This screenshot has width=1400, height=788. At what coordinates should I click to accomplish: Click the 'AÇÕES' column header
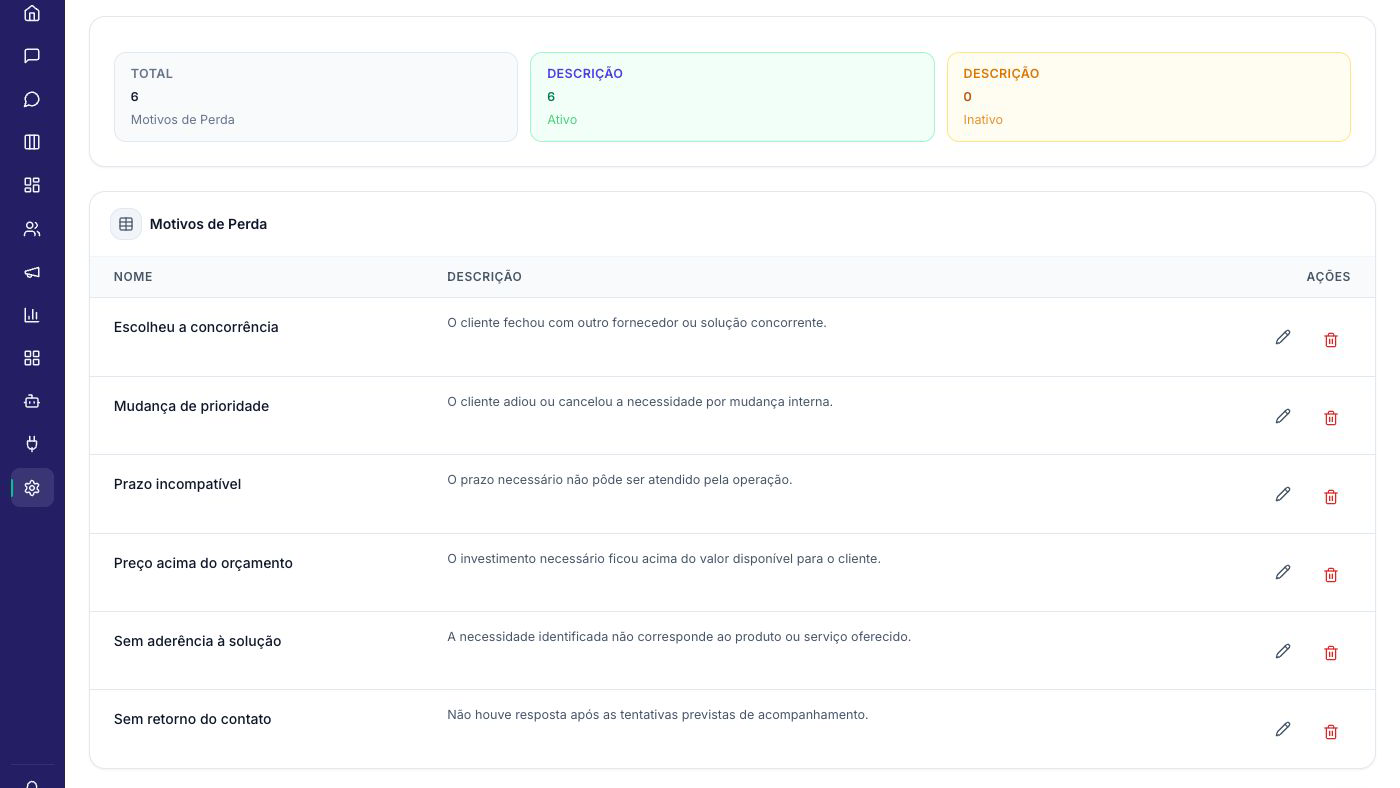pyautogui.click(x=1328, y=277)
